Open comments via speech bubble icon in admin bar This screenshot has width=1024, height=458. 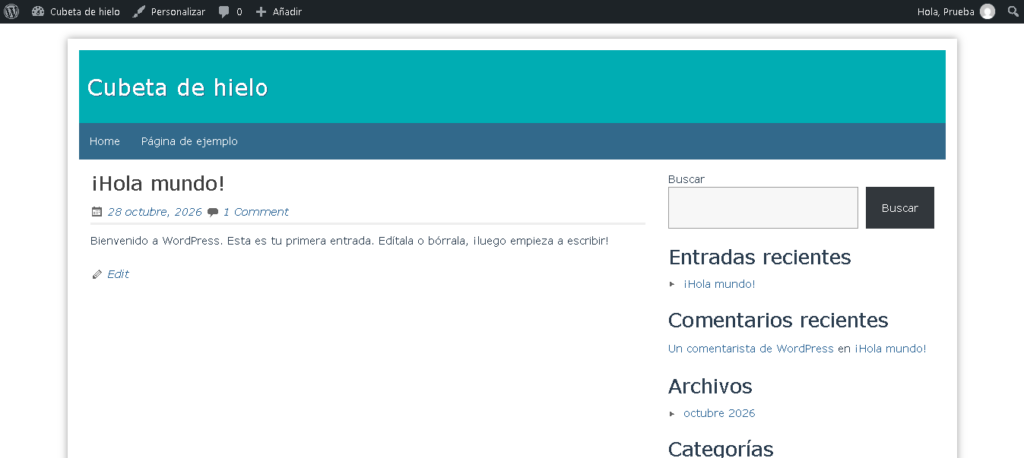pyautogui.click(x=224, y=12)
